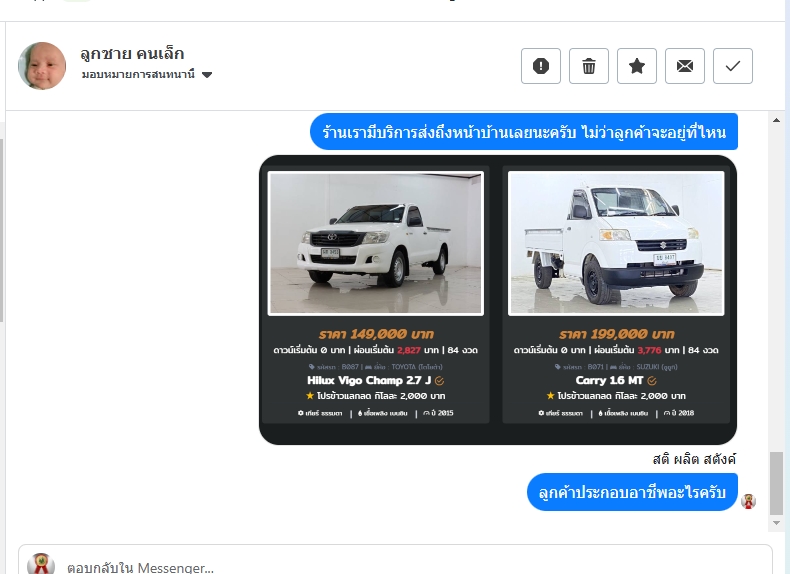Mark conversation unread with envelope icon

tap(685, 66)
